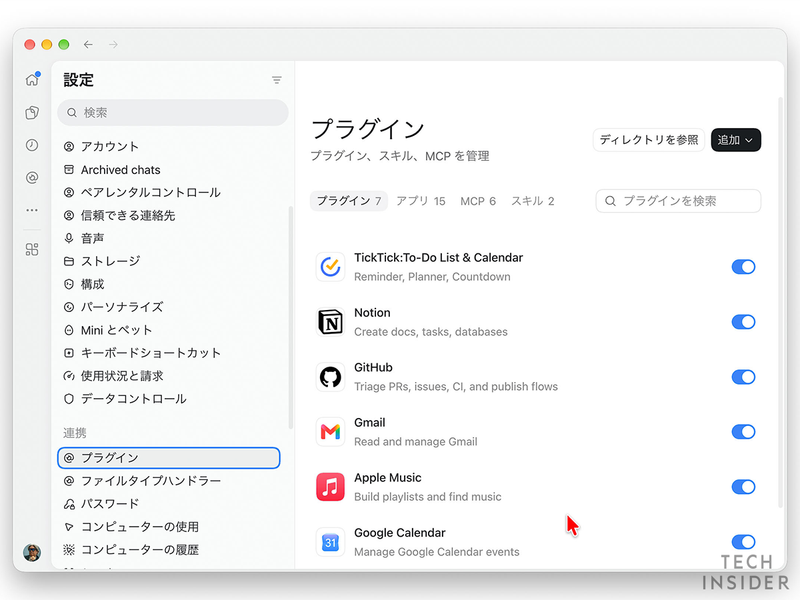Click the grid widgets icon in rail

[32, 249]
